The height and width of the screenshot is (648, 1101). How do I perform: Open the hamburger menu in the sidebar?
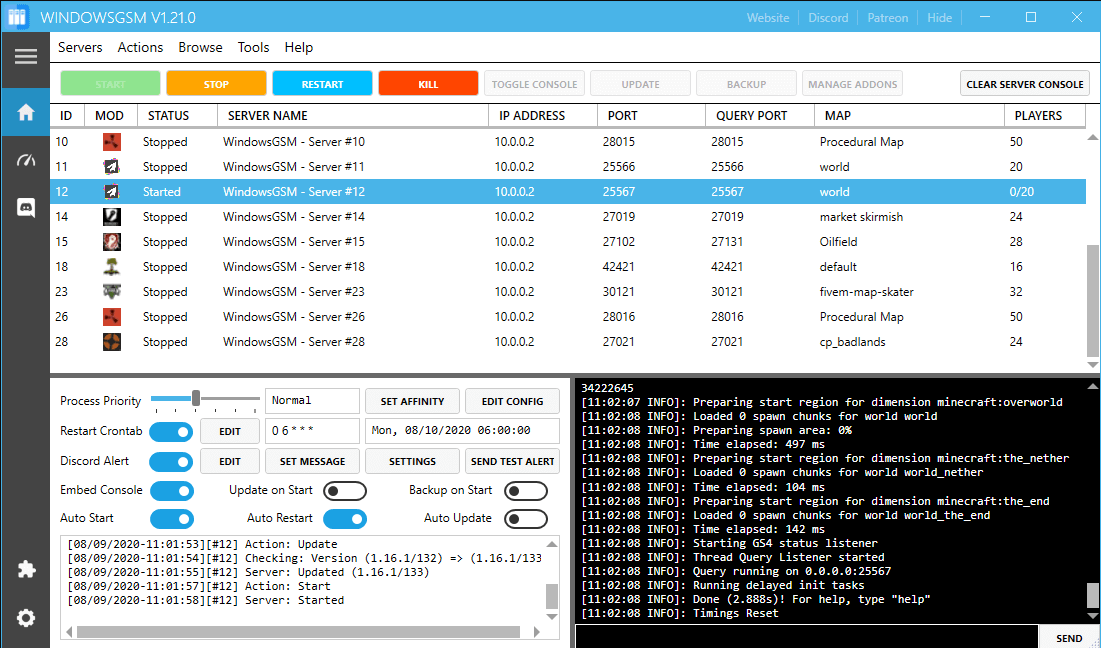tap(25, 56)
